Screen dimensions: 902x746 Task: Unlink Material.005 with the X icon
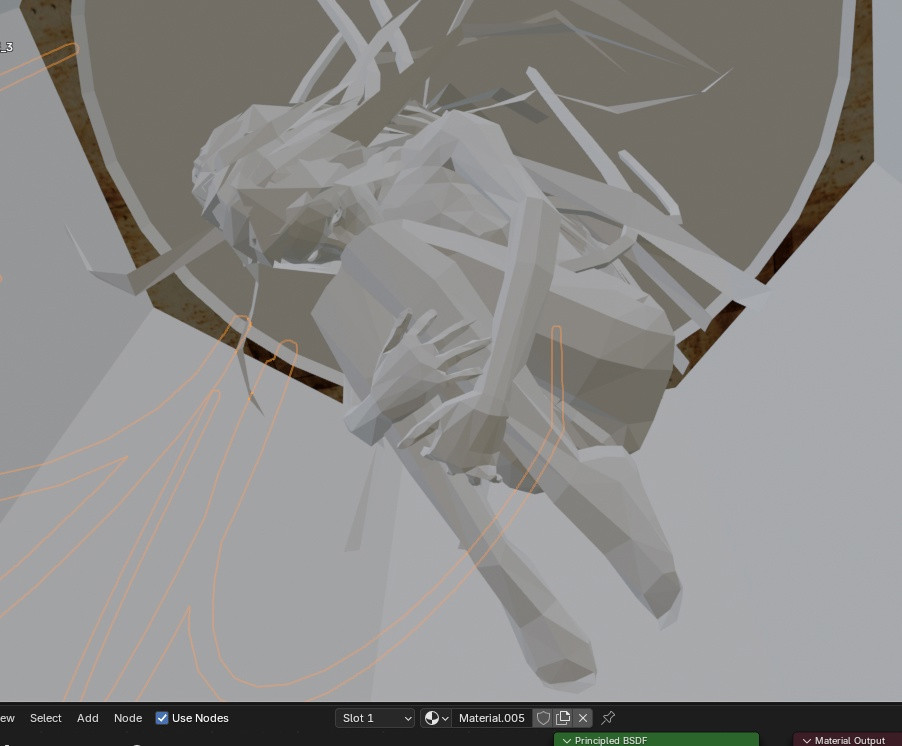tap(583, 718)
